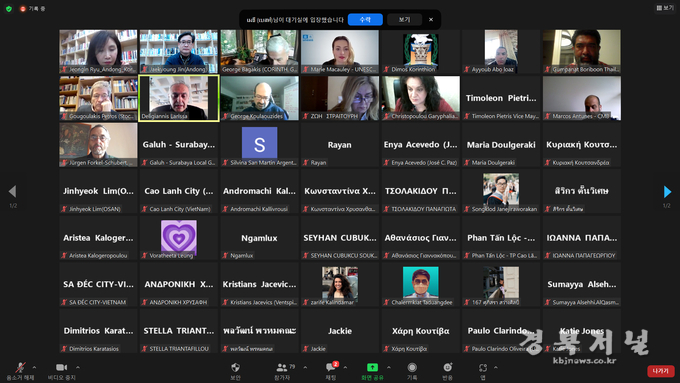Viewport: 680px width, 383px height.
Task: Select Deligiannis Larissa's highlighted video tile
Action: pyautogui.click(x=179, y=98)
